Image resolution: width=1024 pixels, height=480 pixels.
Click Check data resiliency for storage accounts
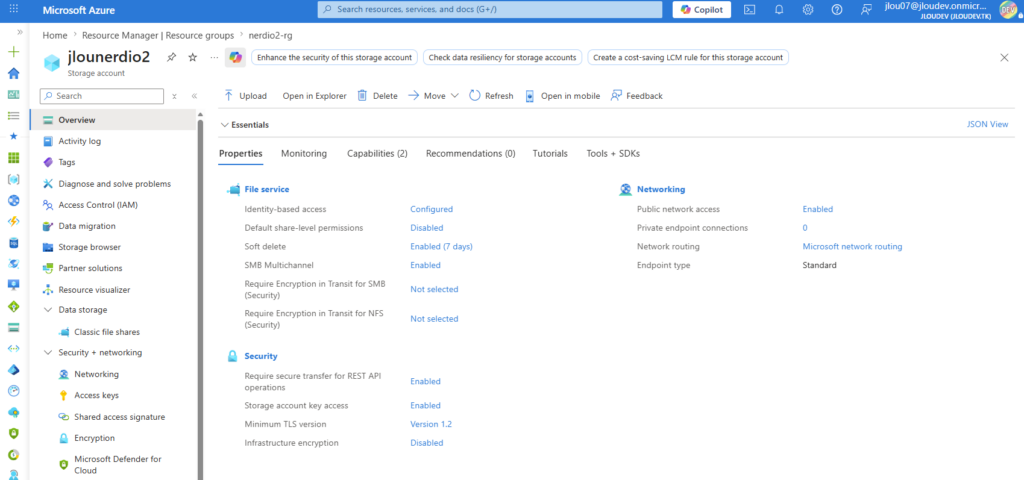502,57
